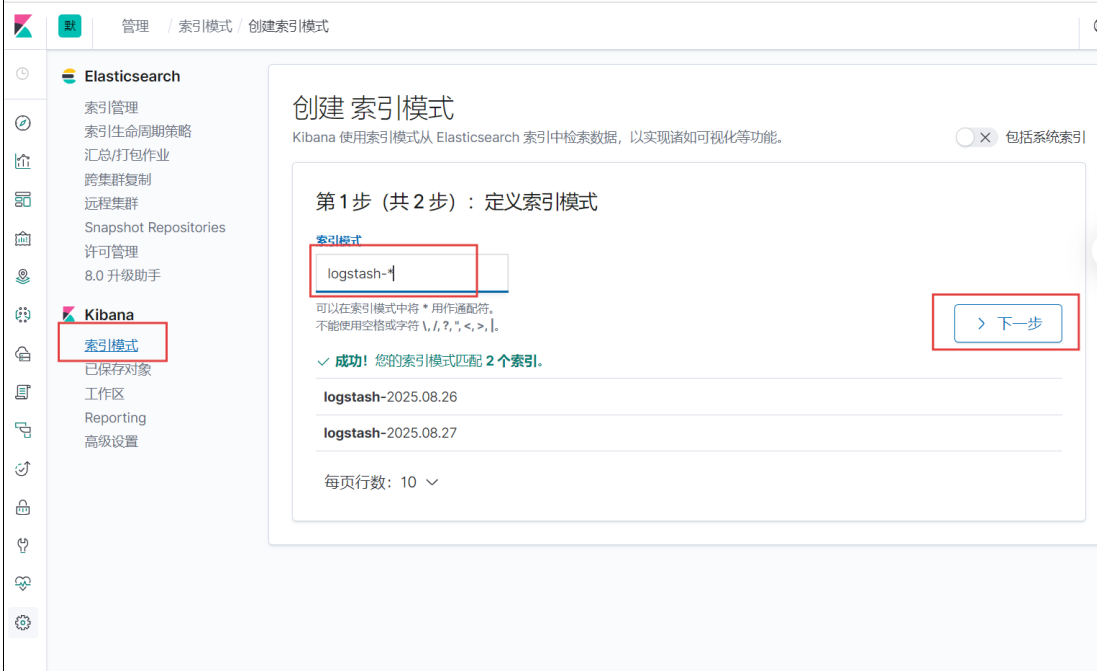Open Discover compass icon in sidebar
Image resolution: width=1097 pixels, height=671 pixels.
(22, 123)
